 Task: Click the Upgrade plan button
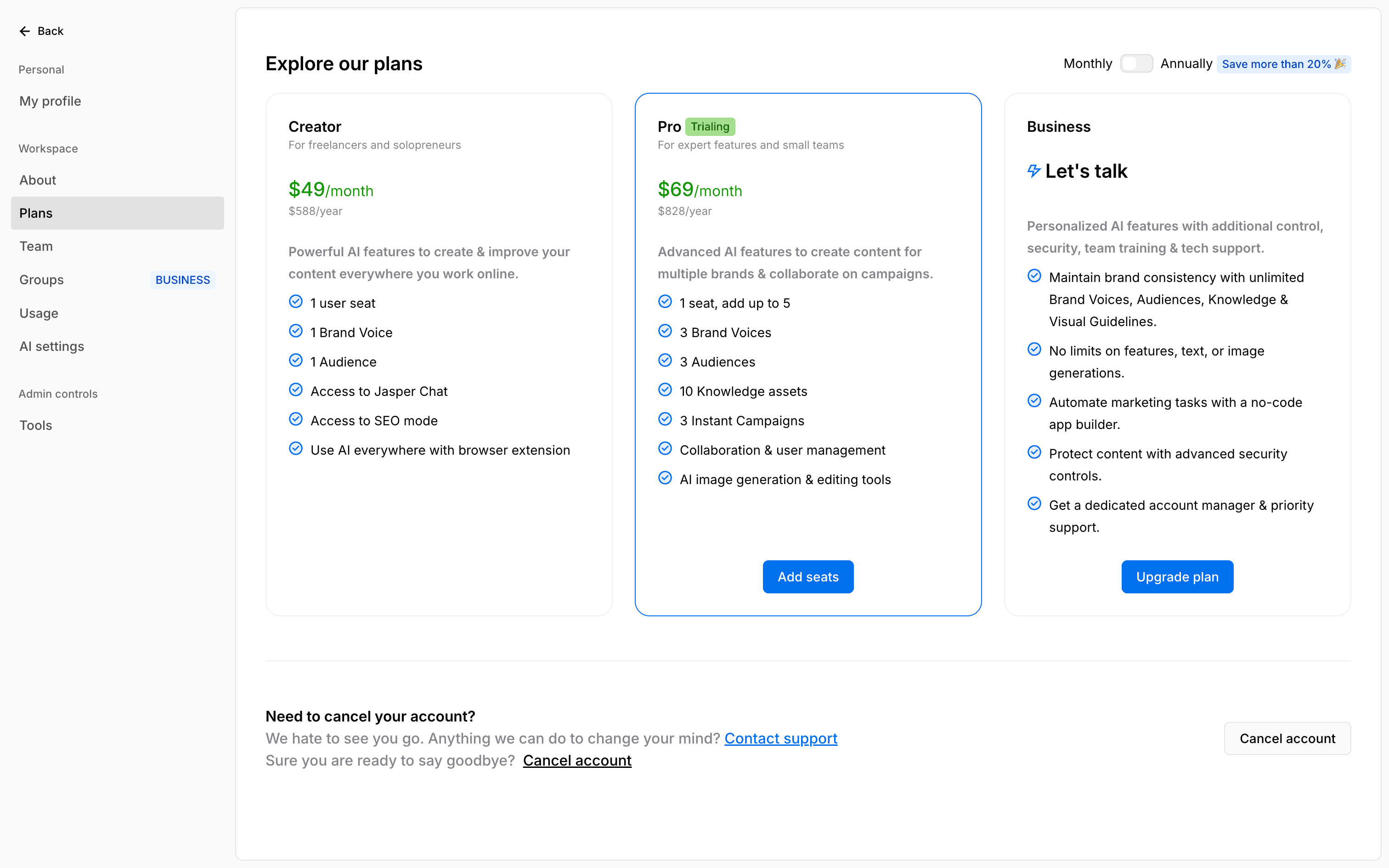click(1177, 576)
